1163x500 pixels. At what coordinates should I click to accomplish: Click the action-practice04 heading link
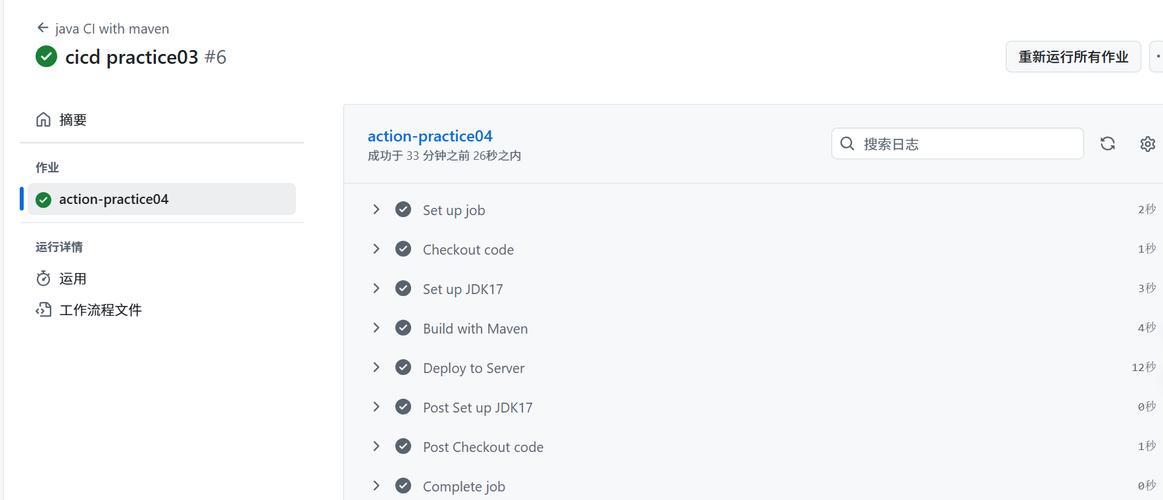[430, 136]
